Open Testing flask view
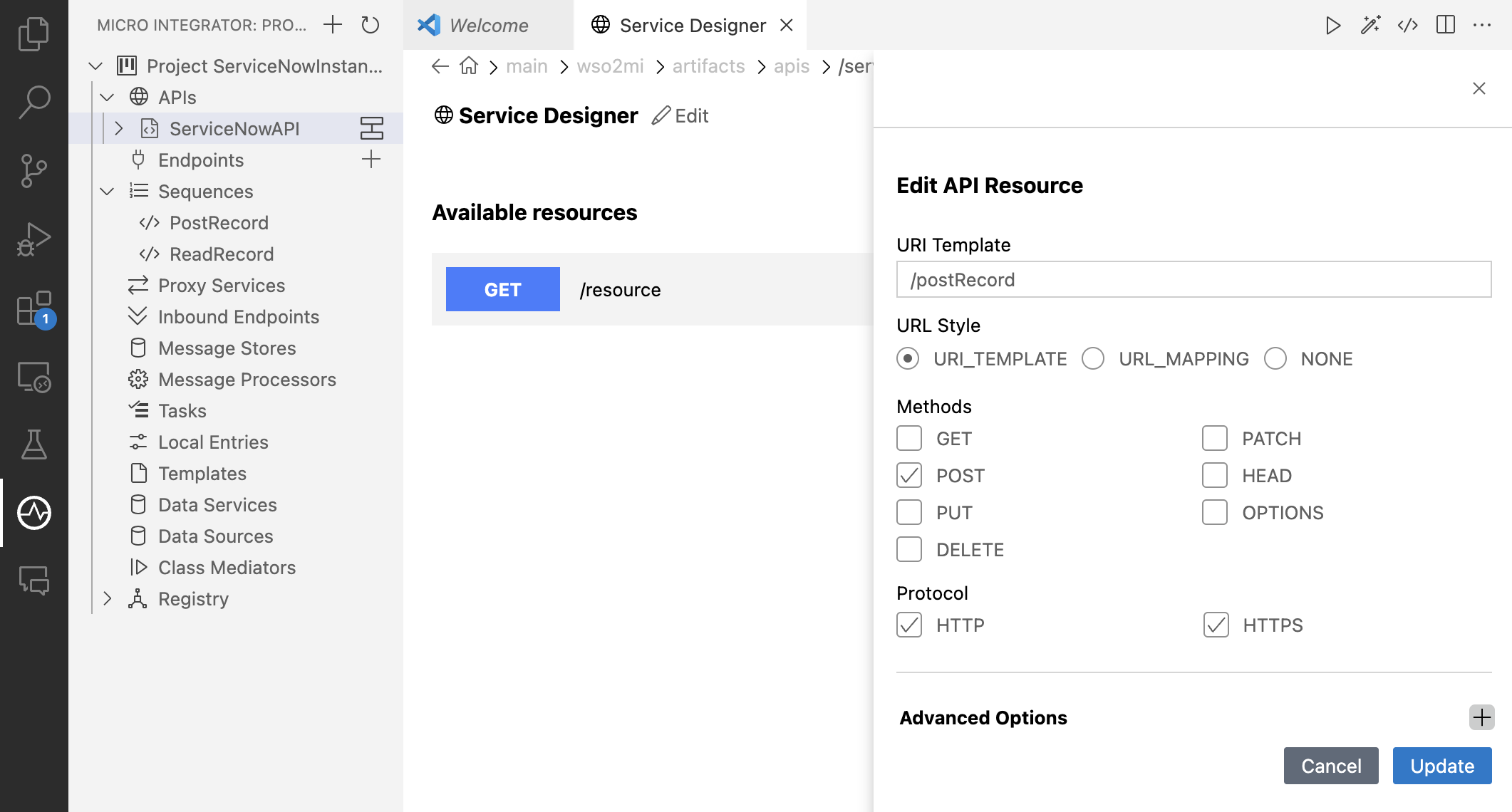This screenshot has height=812, width=1512. [x=33, y=444]
